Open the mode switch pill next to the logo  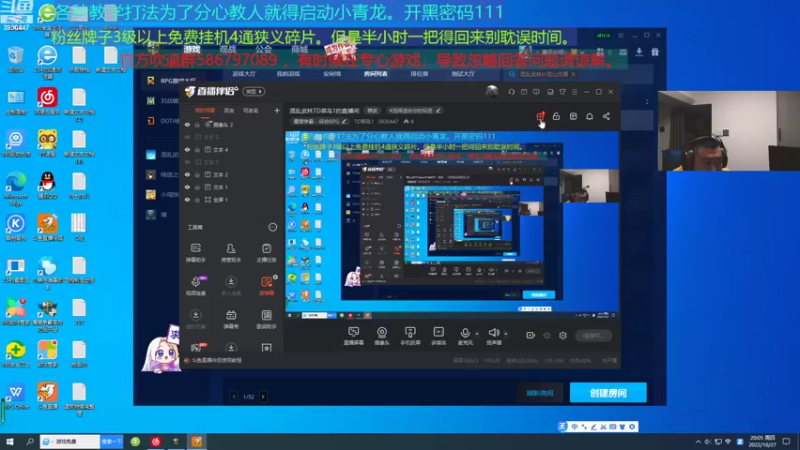coord(254,92)
